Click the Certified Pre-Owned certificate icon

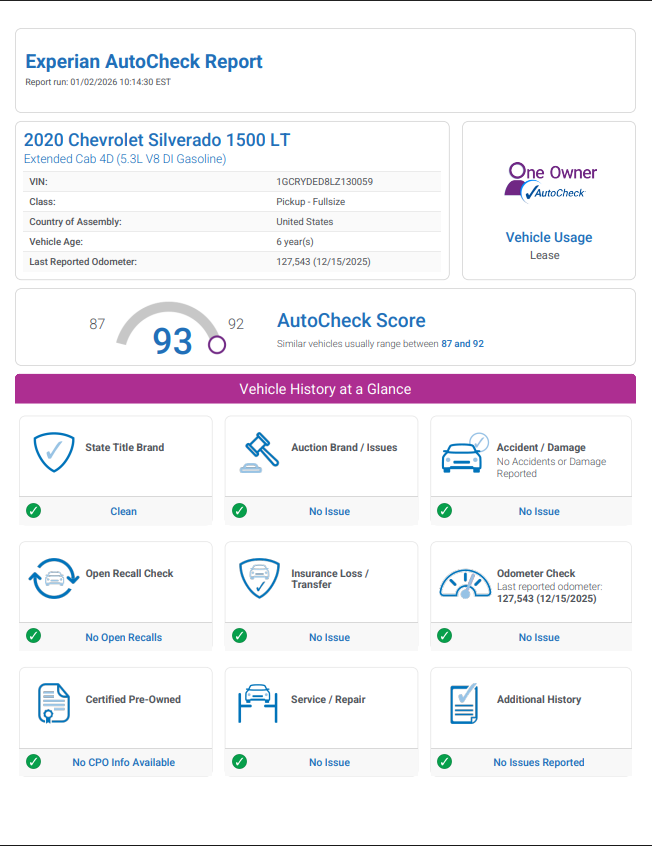coord(53,705)
